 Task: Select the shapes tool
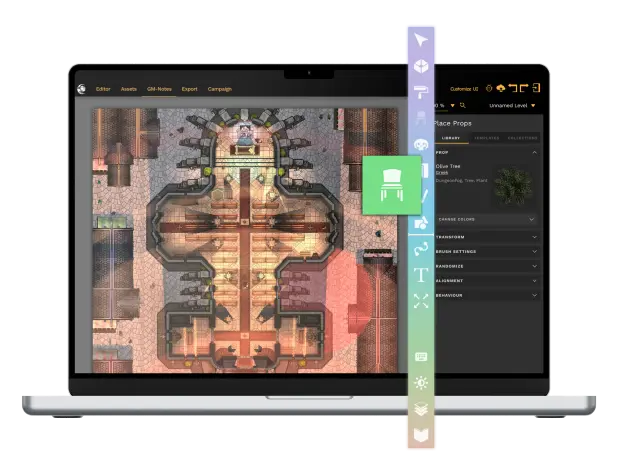[x=421, y=223]
